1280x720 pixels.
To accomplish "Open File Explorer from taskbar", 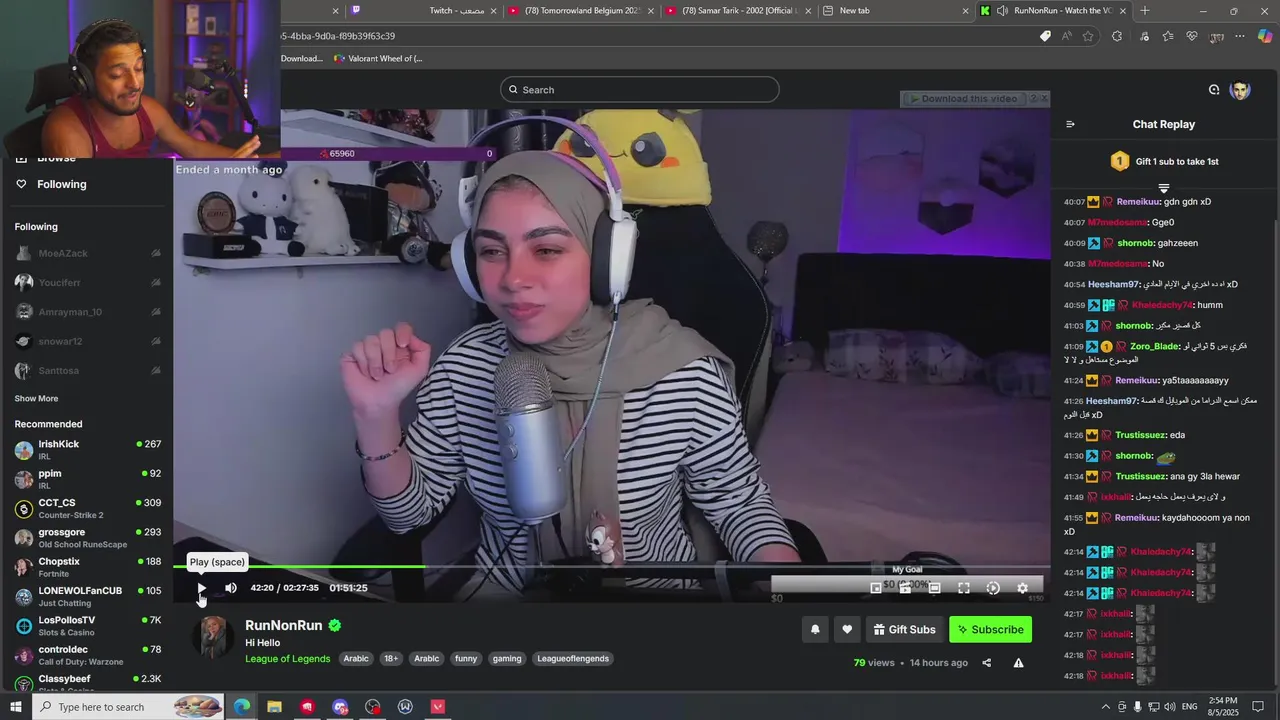I will (x=274, y=707).
